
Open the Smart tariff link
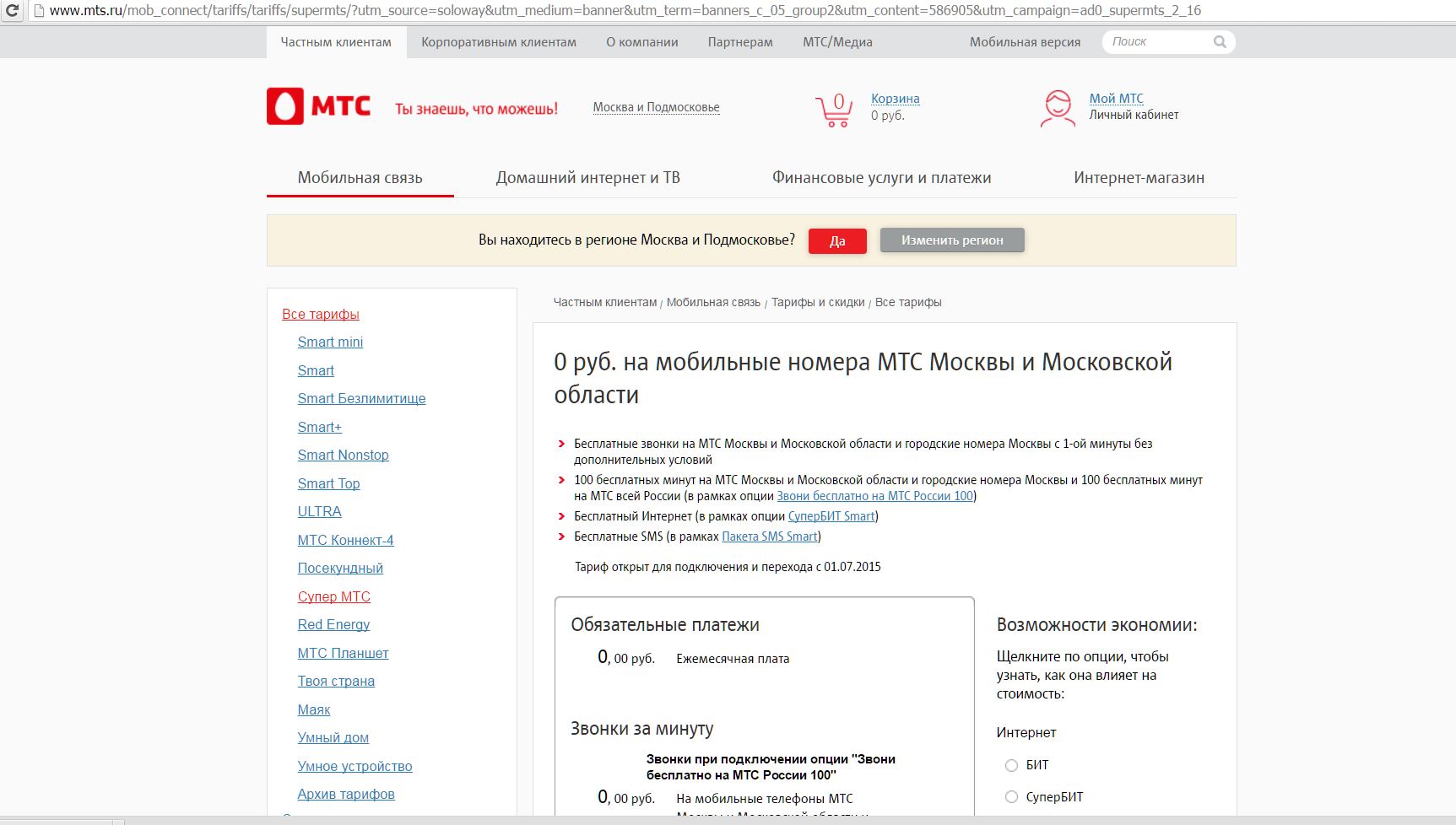pos(316,370)
